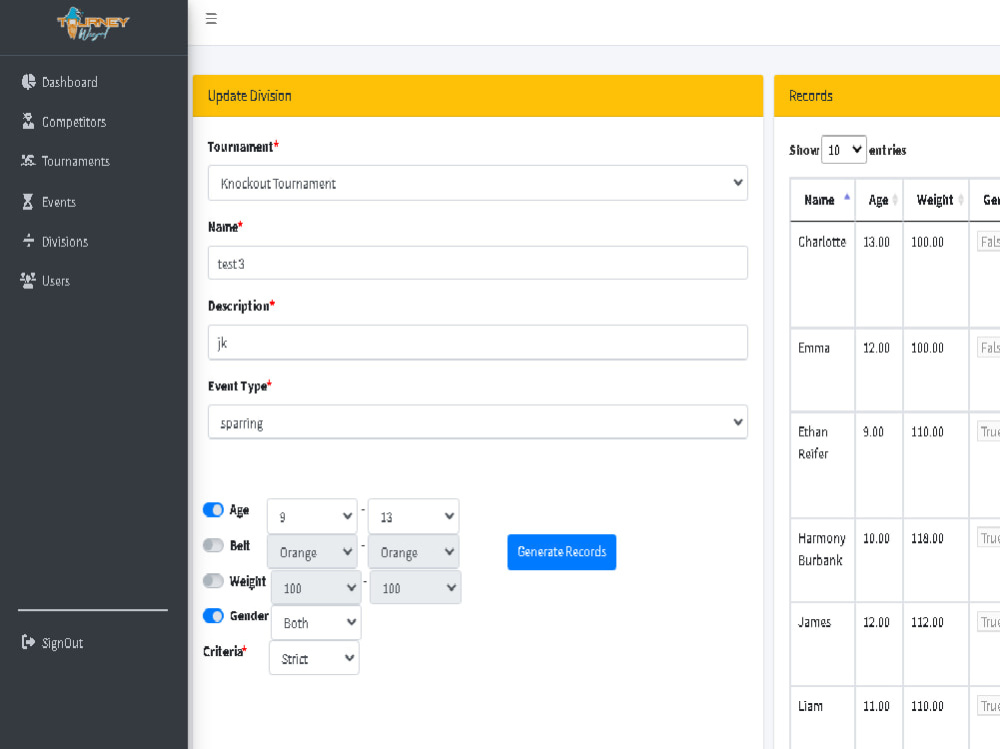Click the Description field containing jk
1000x749 pixels.
pyautogui.click(x=478, y=343)
